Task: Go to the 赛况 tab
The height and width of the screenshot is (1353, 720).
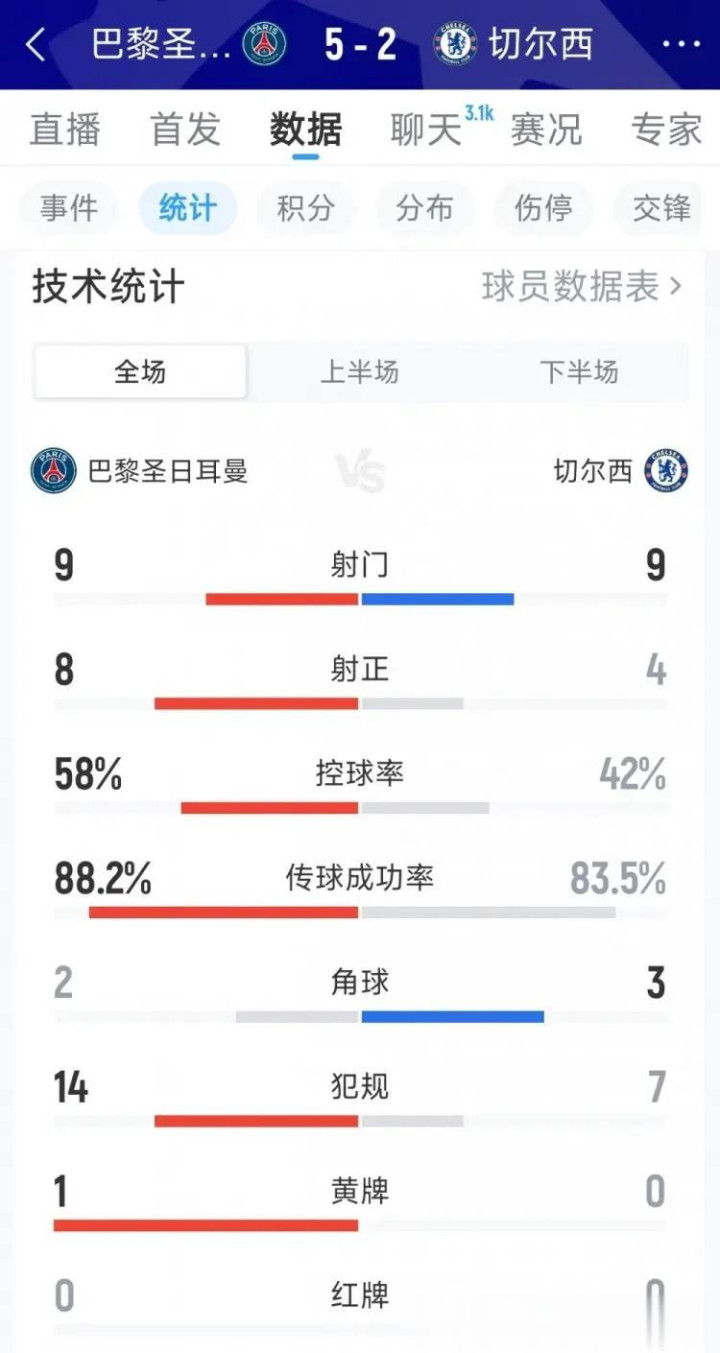Action: point(546,130)
